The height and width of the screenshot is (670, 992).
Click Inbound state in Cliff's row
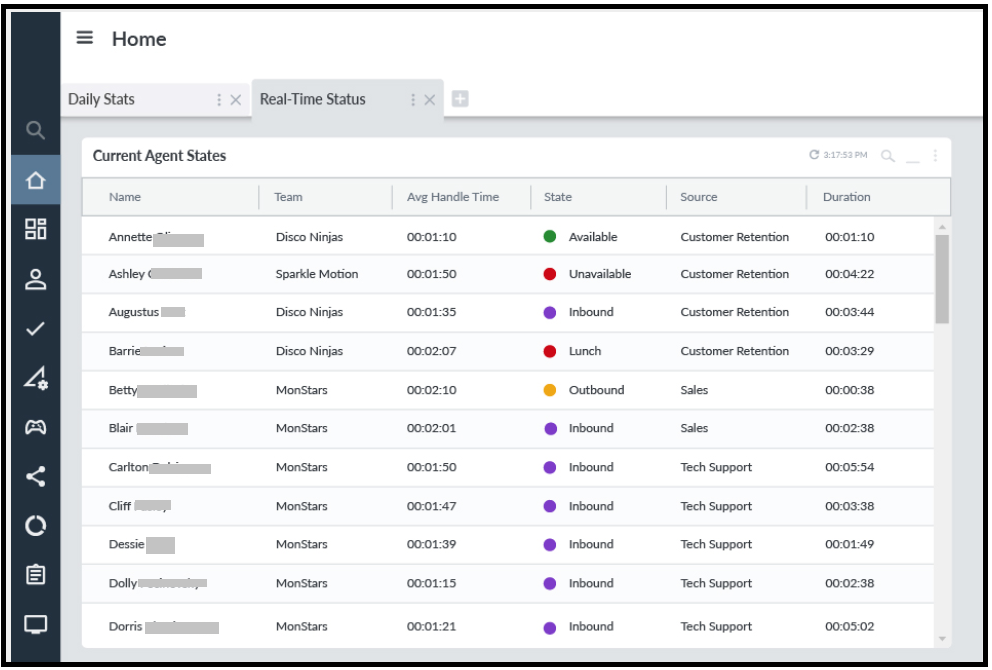[591, 506]
